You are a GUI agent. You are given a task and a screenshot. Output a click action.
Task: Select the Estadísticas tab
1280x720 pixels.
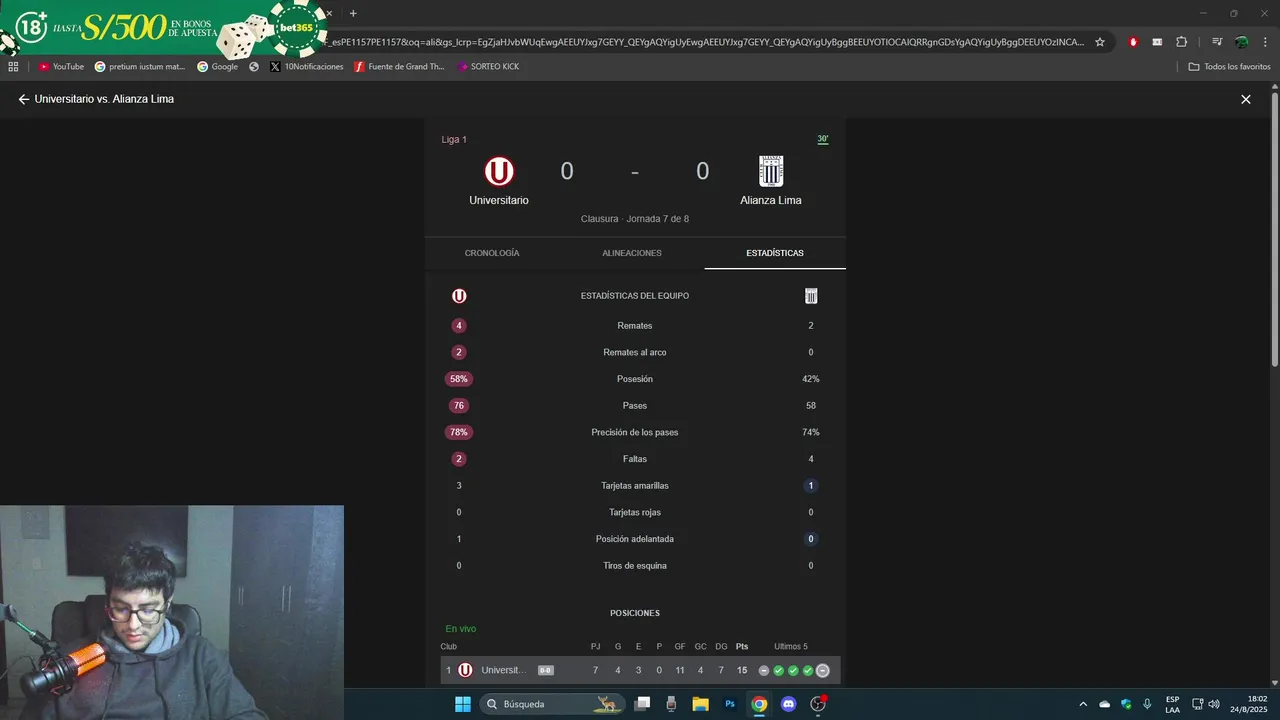pos(775,253)
